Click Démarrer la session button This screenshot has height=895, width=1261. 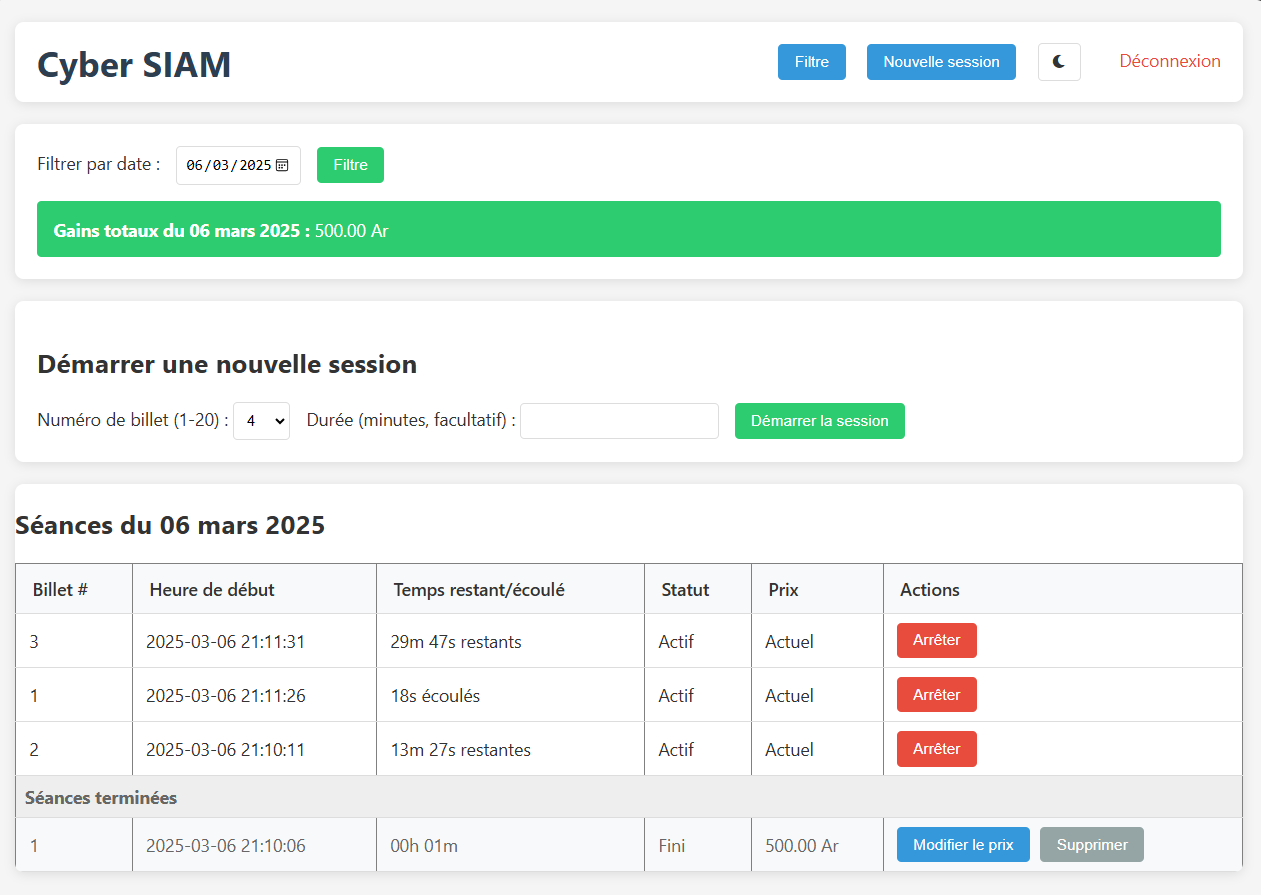pos(819,421)
